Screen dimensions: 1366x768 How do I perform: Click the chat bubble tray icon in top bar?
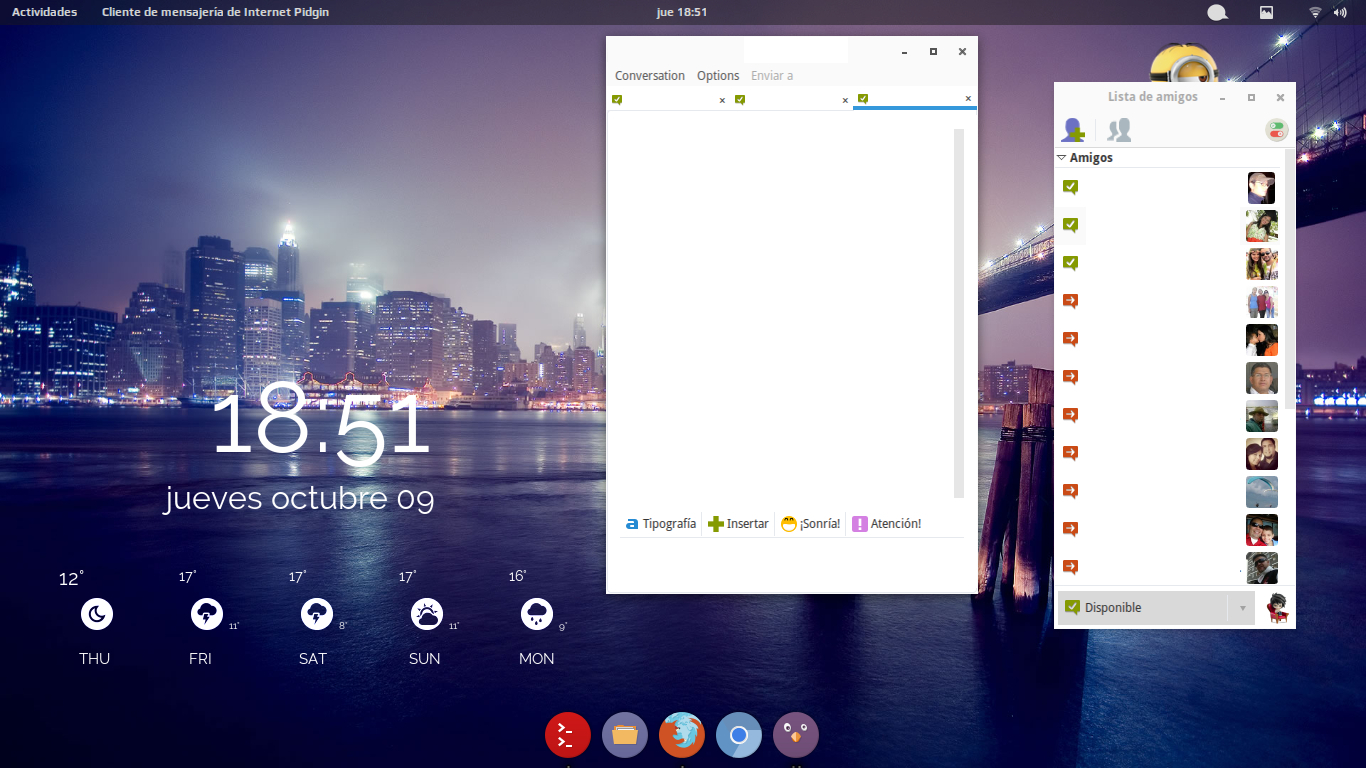1217,13
